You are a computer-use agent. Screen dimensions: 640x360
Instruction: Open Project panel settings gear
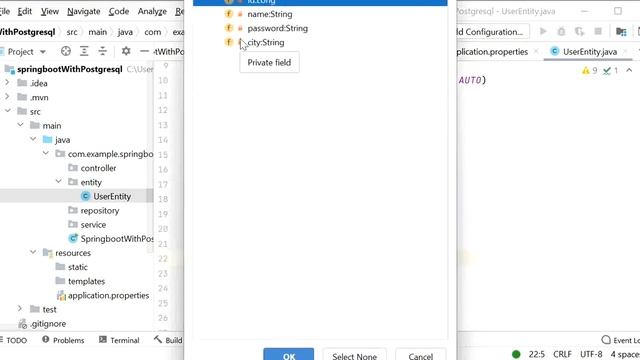[126, 51]
